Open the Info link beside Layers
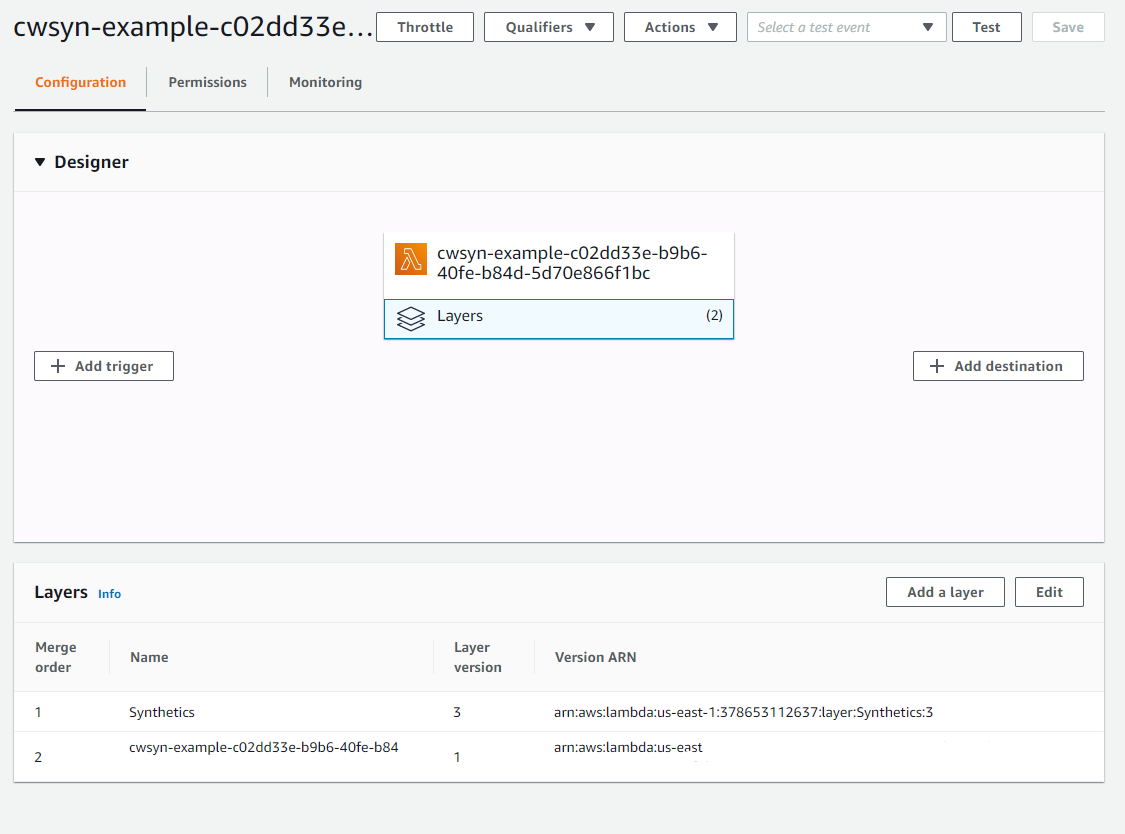1125x834 pixels. (x=109, y=594)
